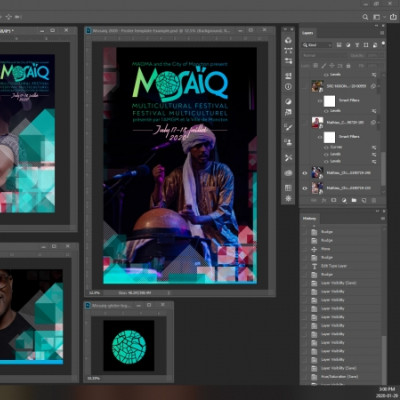Set history brush source for Edit Type Layer
This screenshot has height=400, width=400.
(x=305, y=266)
